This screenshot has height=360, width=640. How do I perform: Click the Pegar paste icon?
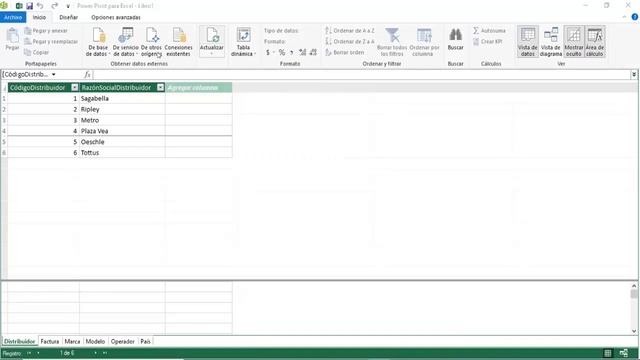12,40
